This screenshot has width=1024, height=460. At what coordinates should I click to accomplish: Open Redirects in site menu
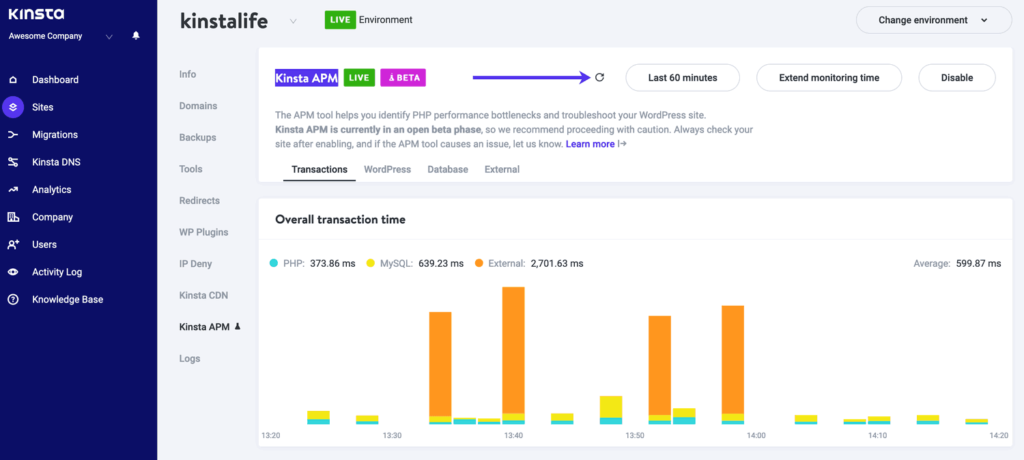click(199, 201)
